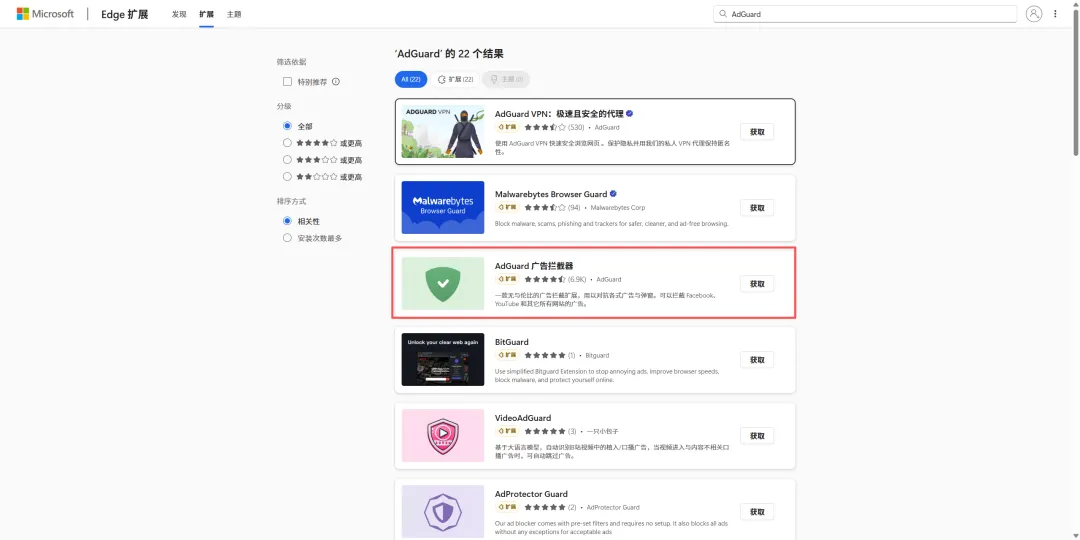The height and width of the screenshot is (540, 1080).
Task: Go to the 主题 nav tab
Action: pos(234,14)
